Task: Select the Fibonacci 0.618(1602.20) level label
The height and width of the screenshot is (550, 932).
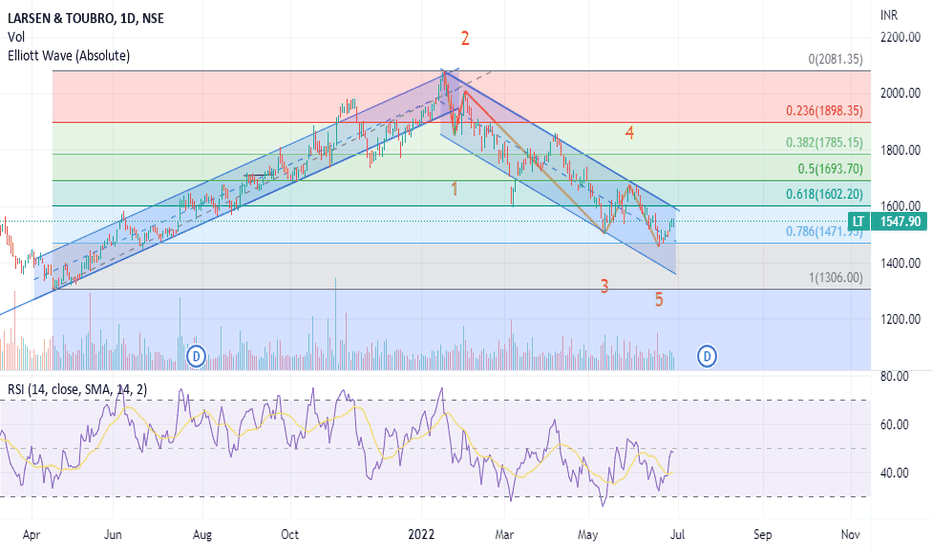Action: coord(824,194)
